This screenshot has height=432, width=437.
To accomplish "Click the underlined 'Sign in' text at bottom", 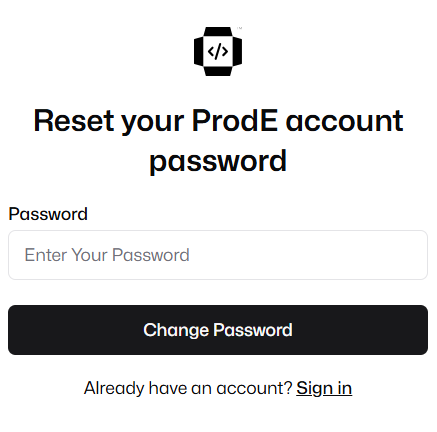I will 324,388.
